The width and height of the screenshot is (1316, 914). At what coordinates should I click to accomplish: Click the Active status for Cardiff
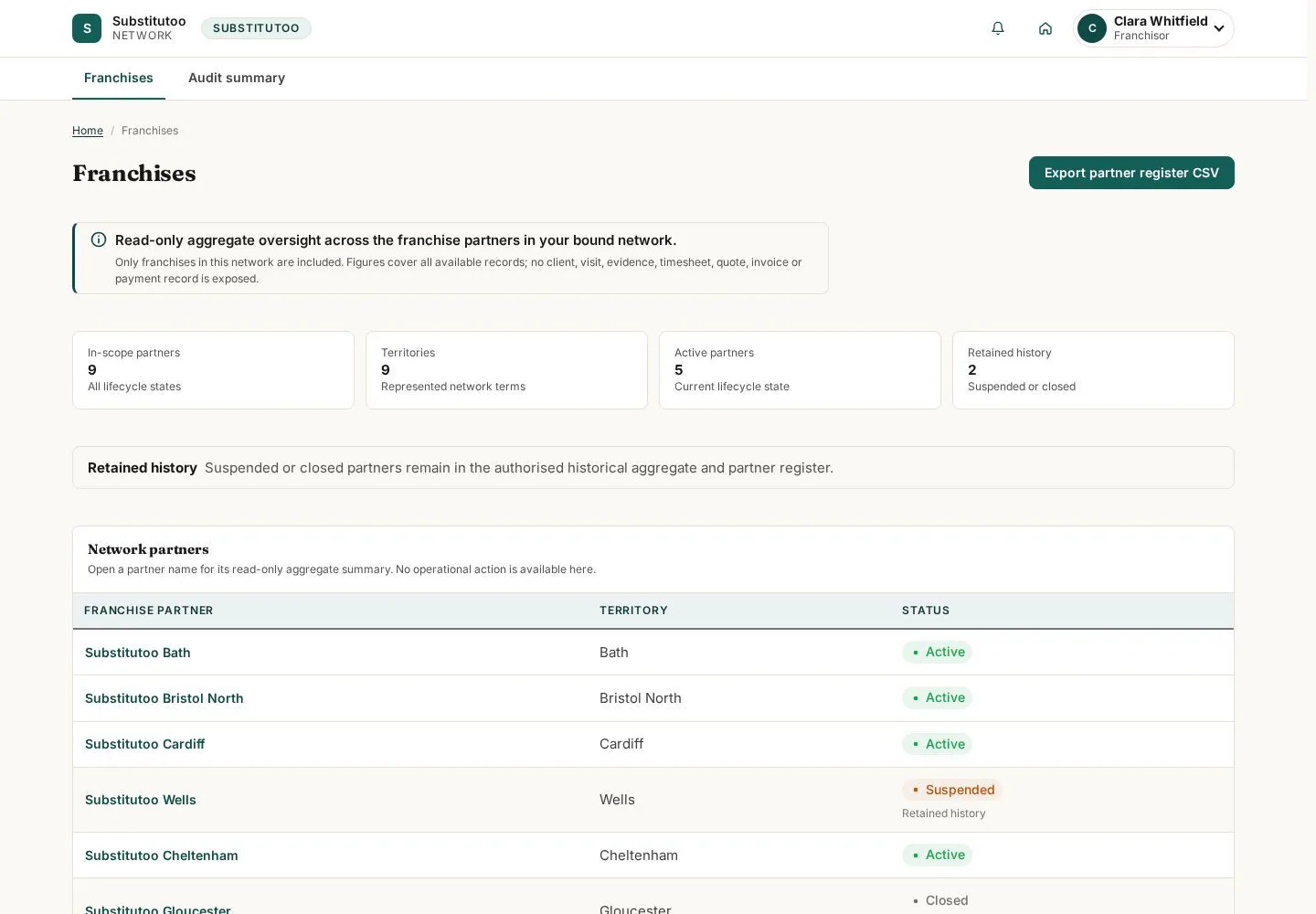click(937, 744)
